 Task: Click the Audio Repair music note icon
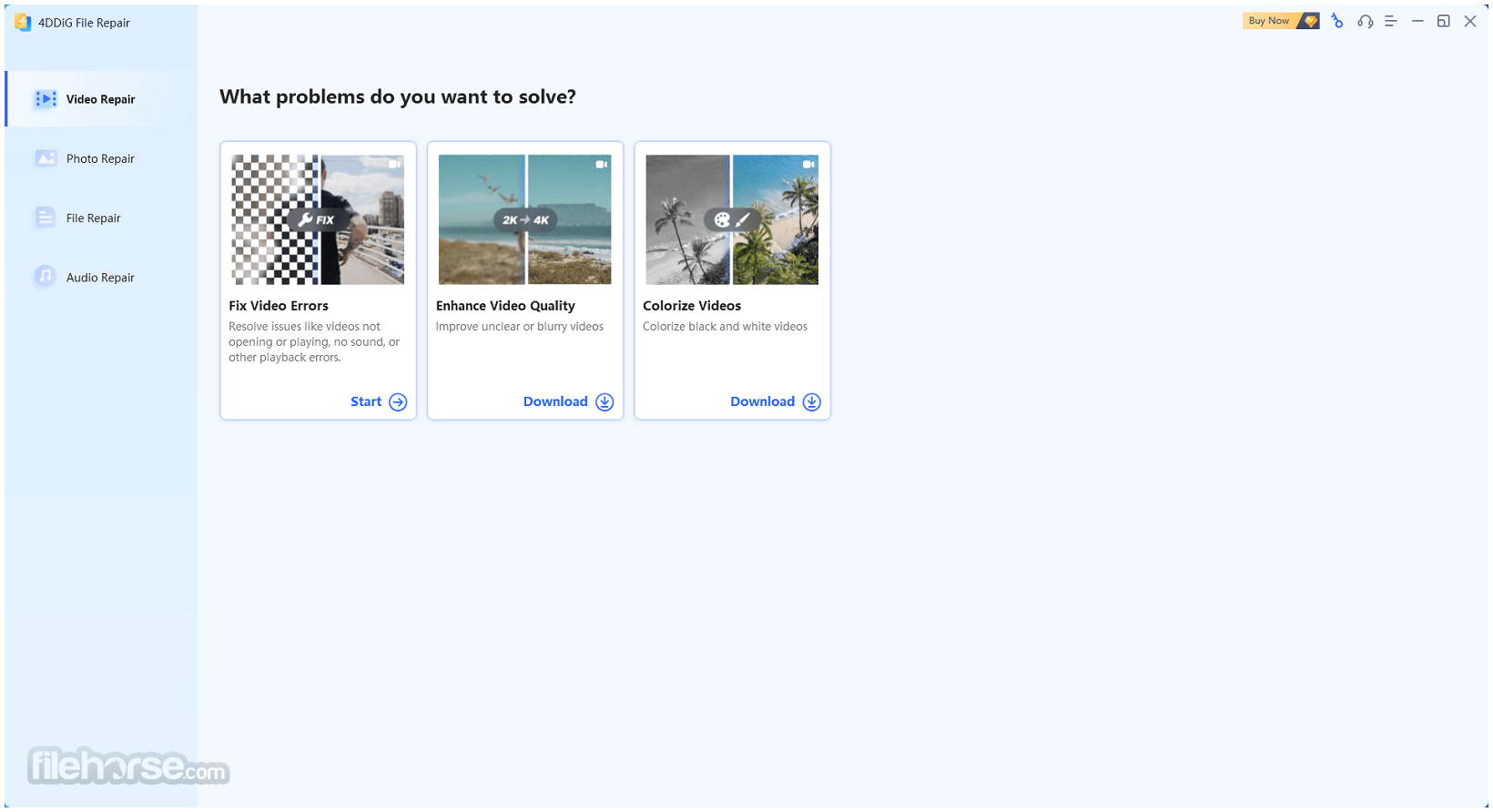click(46, 276)
